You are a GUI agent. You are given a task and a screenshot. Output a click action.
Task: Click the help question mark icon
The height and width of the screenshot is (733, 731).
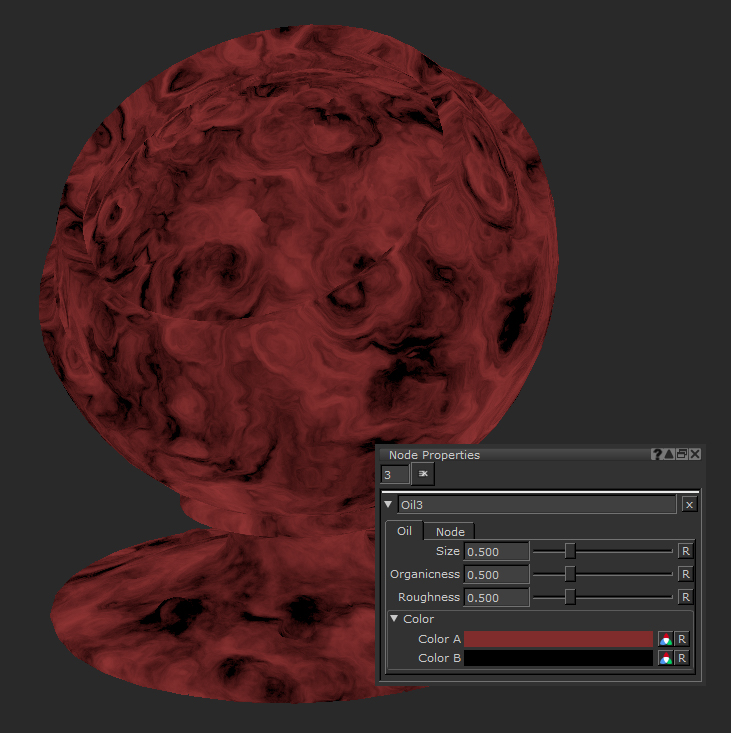[x=657, y=454]
